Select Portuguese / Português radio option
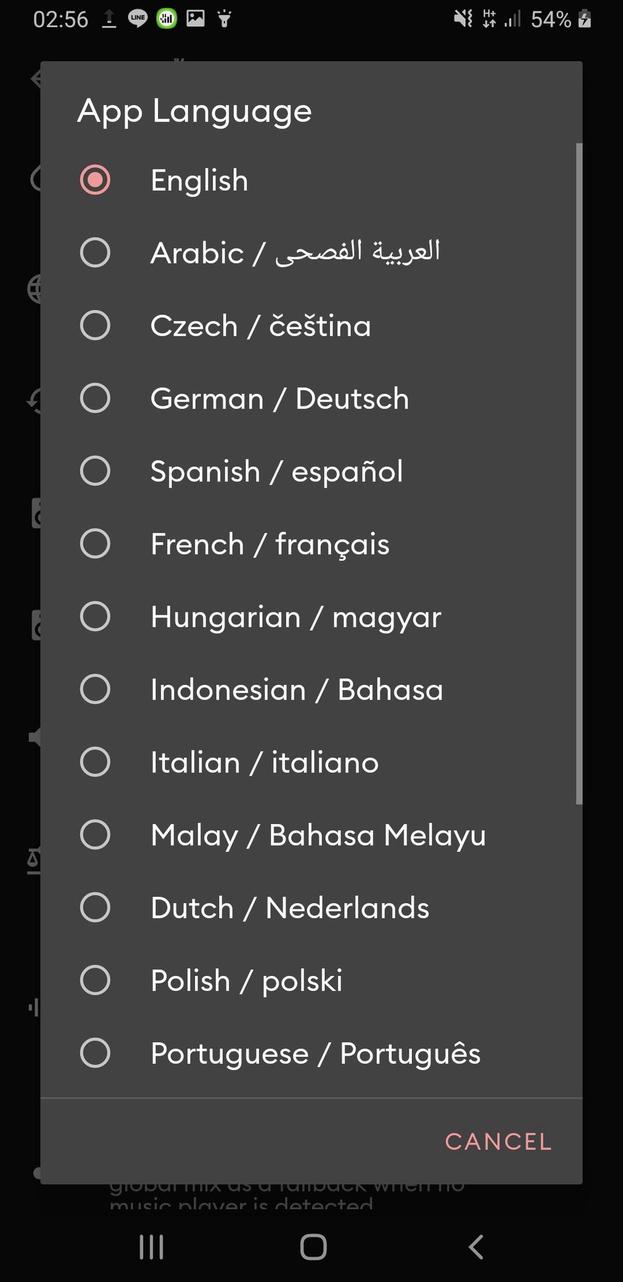 click(x=95, y=1053)
